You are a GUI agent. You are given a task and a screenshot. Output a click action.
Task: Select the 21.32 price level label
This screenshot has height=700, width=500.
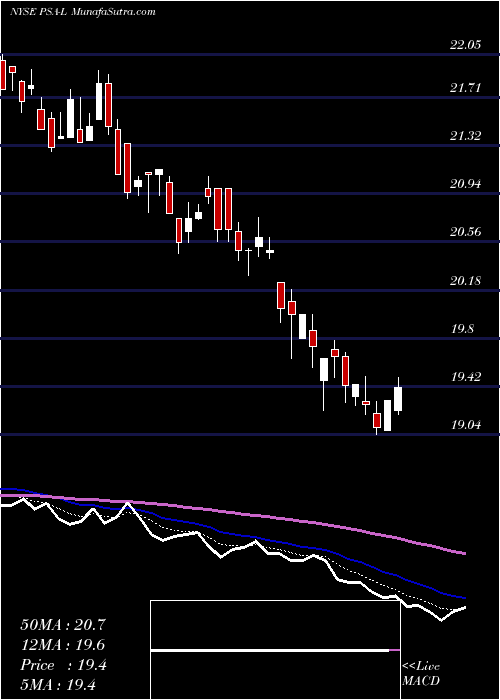click(466, 136)
